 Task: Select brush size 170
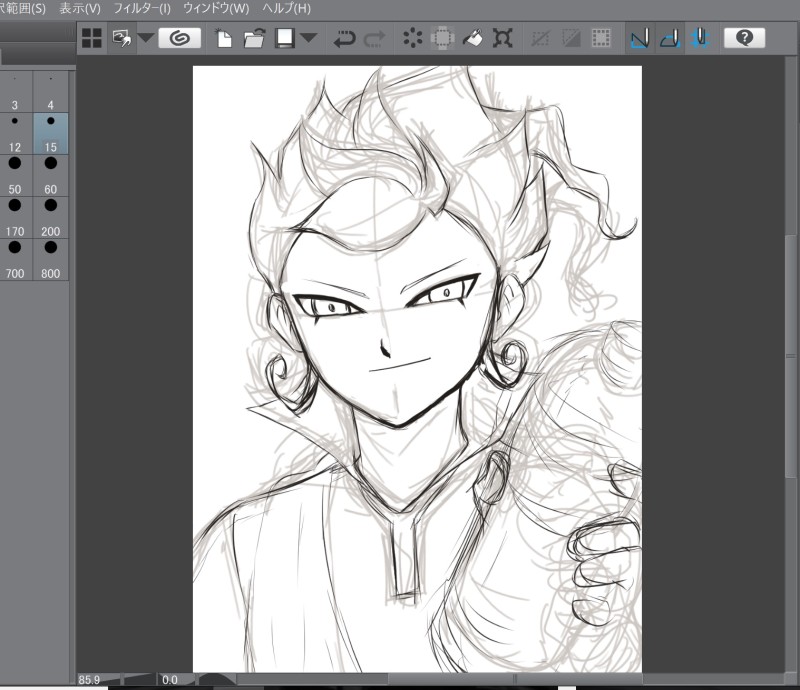15,218
